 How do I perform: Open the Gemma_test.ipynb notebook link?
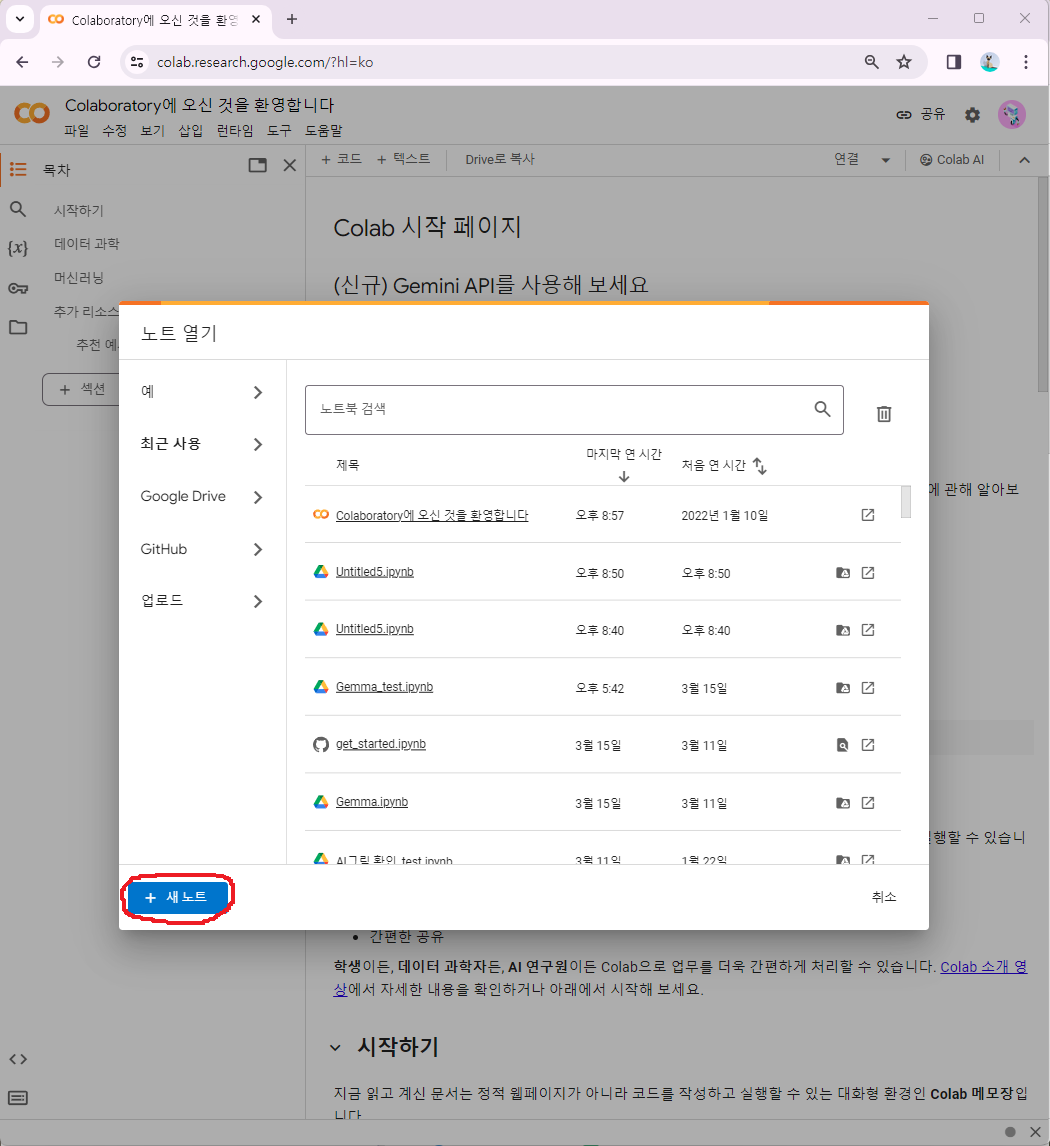click(384, 687)
